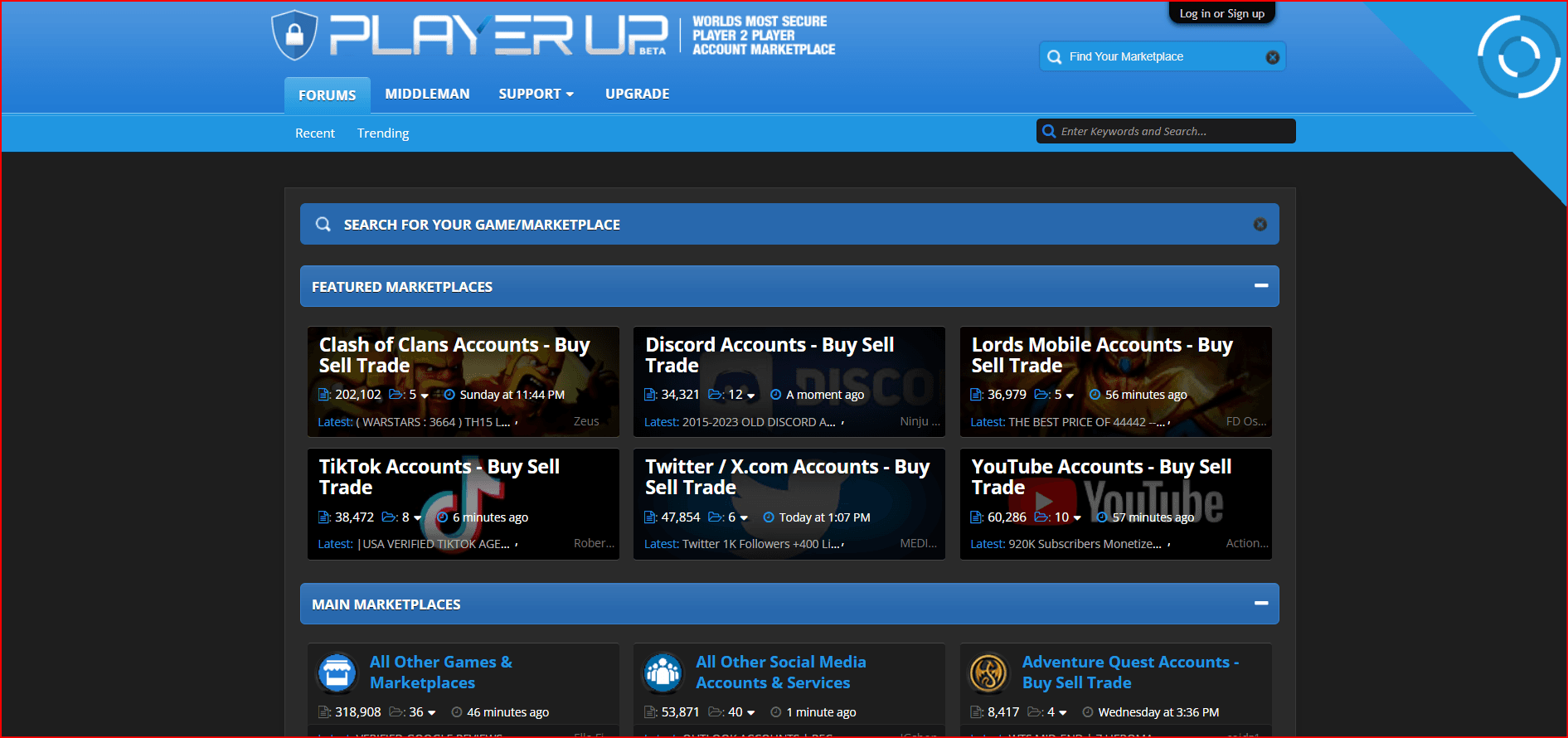Viewport: 1568px width, 738px height.
Task: Click the circular loader icon in corner
Action: (1518, 56)
